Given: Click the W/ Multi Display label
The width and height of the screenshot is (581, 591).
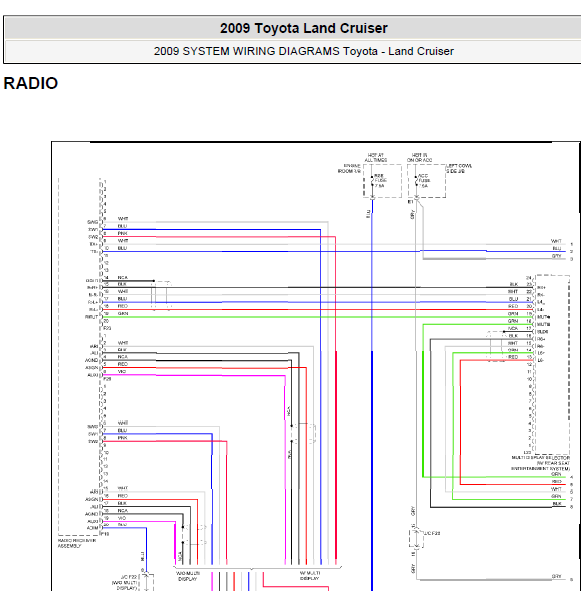Looking at the screenshot, I should pyautogui.click(x=310, y=576).
